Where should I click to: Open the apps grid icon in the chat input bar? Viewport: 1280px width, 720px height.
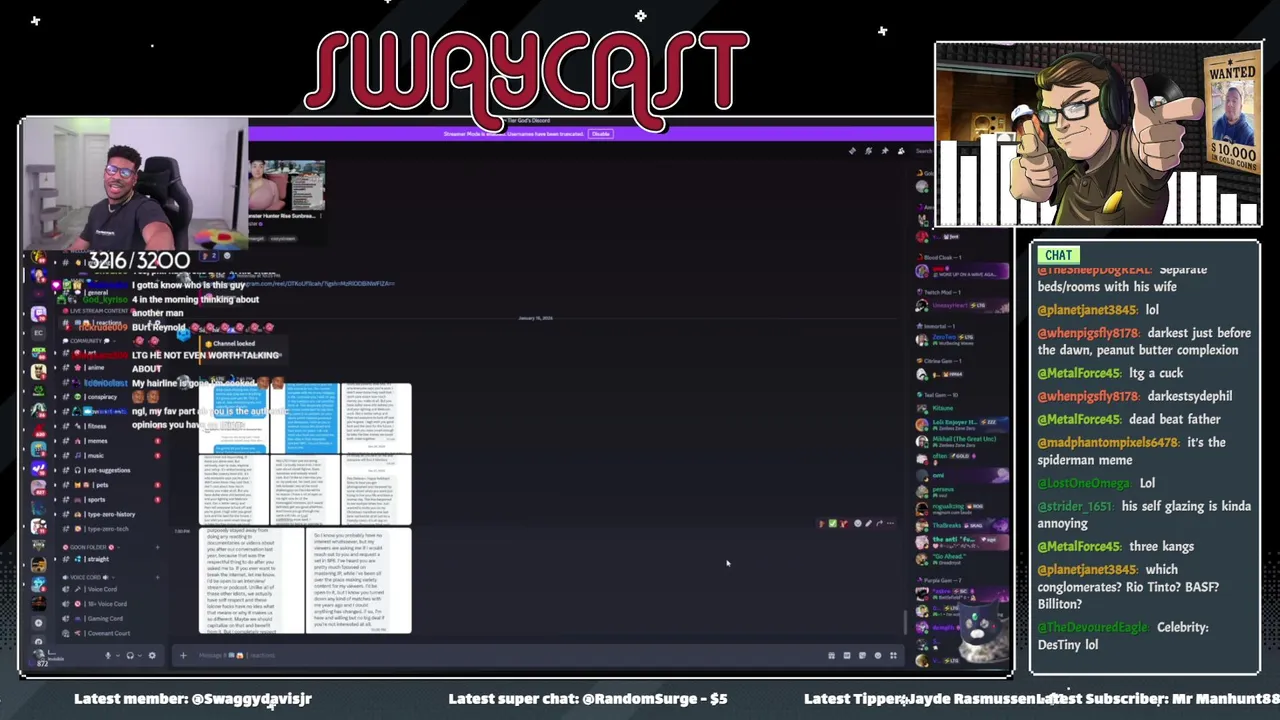point(893,656)
